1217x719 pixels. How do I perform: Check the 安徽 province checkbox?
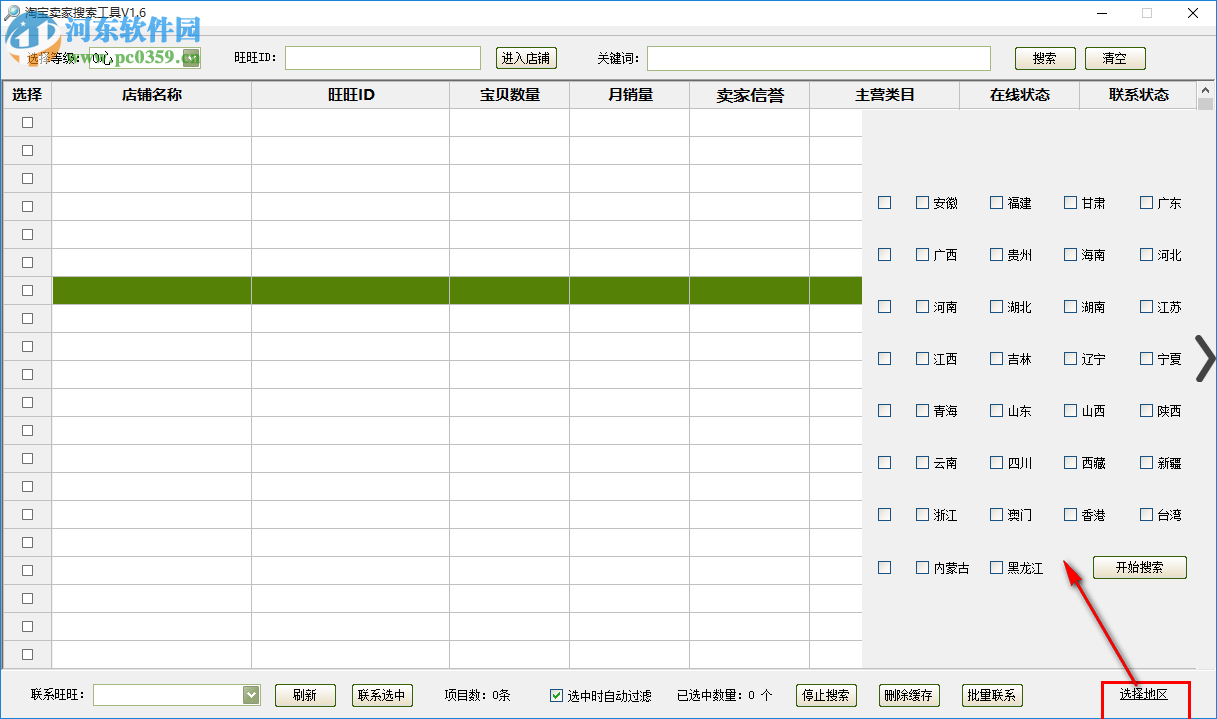tap(921, 202)
